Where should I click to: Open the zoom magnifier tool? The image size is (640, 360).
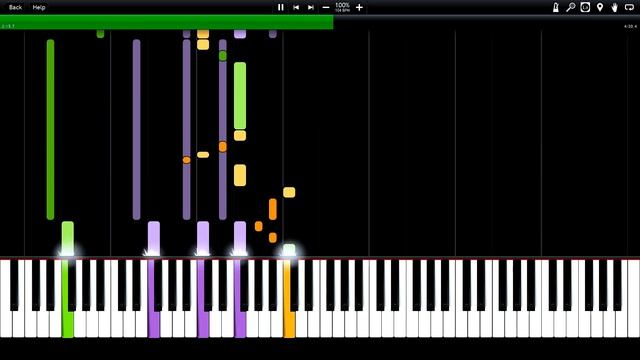(571, 7)
